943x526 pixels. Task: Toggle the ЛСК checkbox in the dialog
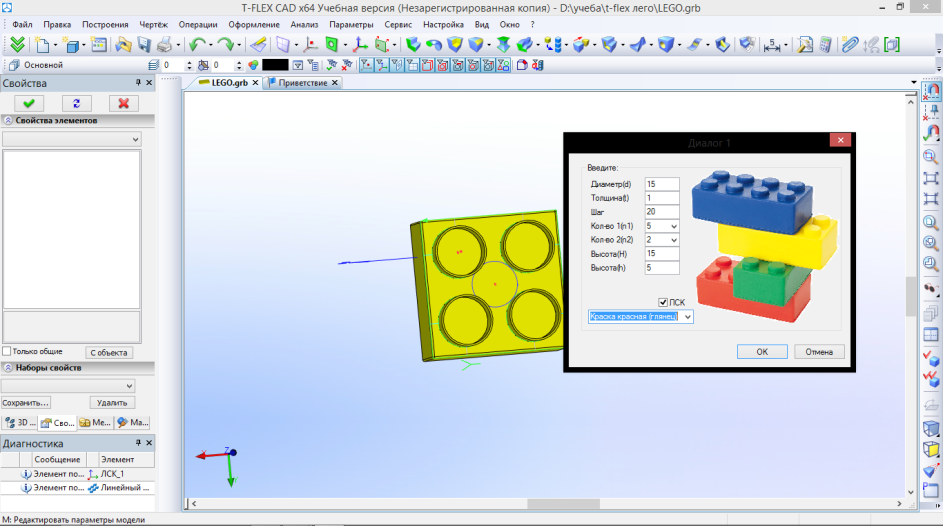662,303
